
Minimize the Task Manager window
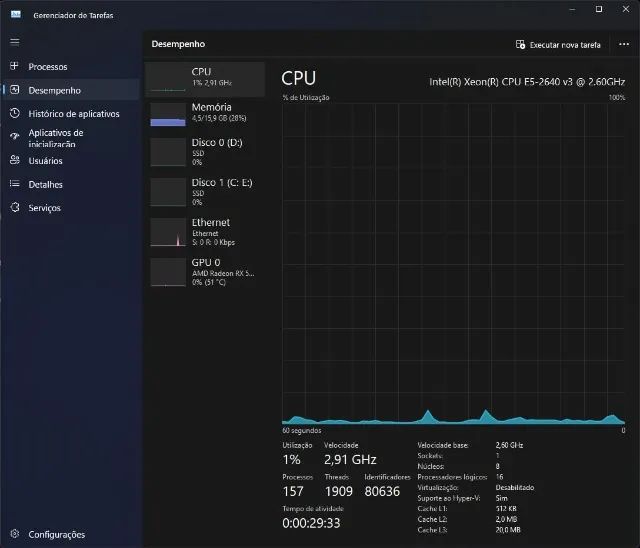pyautogui.click(x=572, y=9)
